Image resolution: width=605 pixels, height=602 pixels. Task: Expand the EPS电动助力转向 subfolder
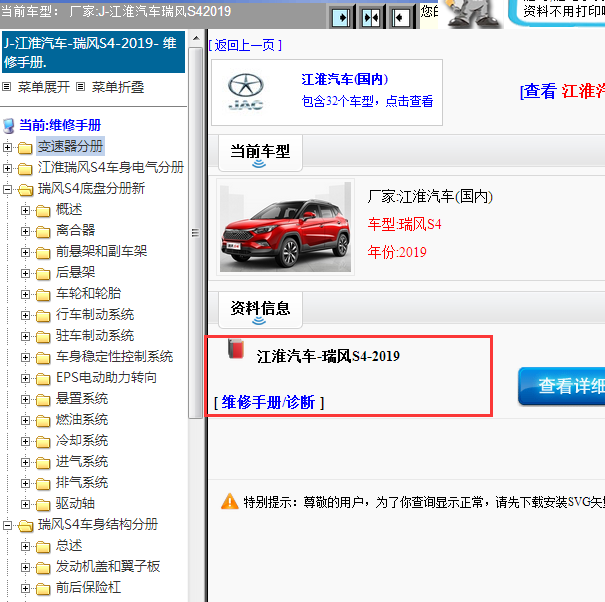[x=25, y=378]
